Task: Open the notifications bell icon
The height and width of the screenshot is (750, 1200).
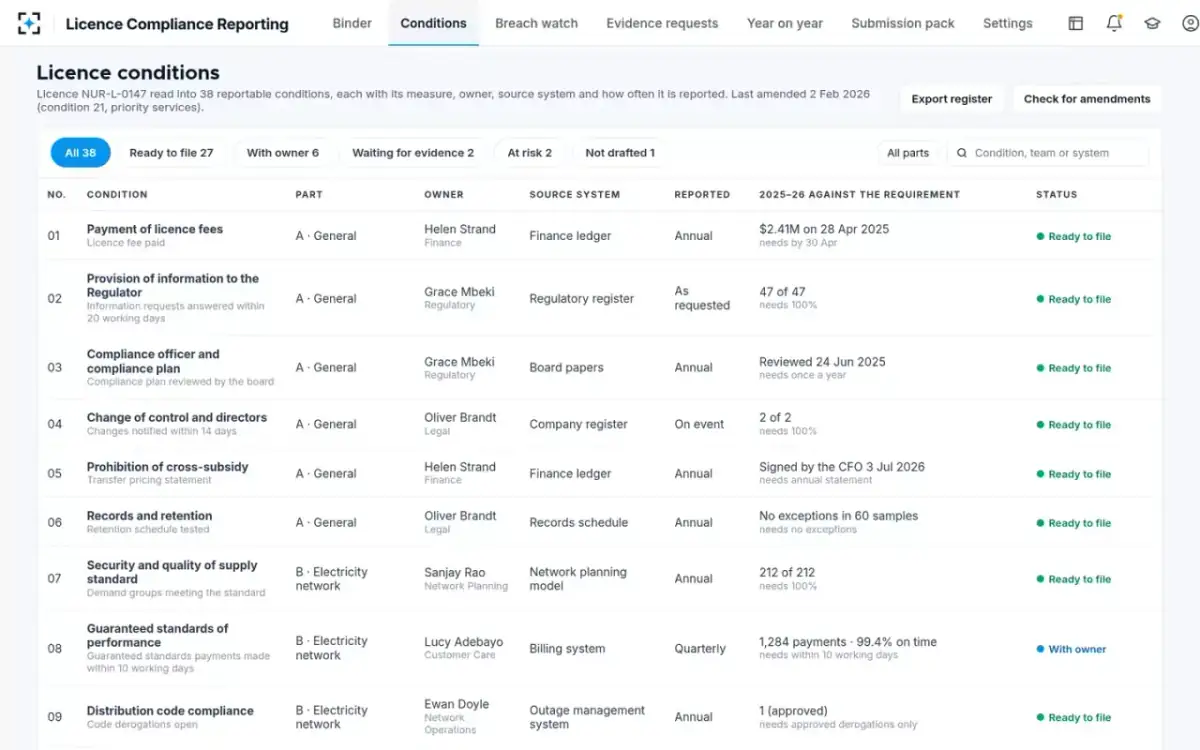Action: point(1114,23)
